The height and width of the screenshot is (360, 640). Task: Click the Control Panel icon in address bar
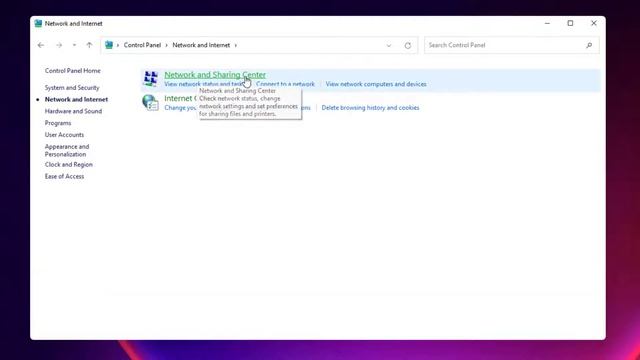point(109,45)
